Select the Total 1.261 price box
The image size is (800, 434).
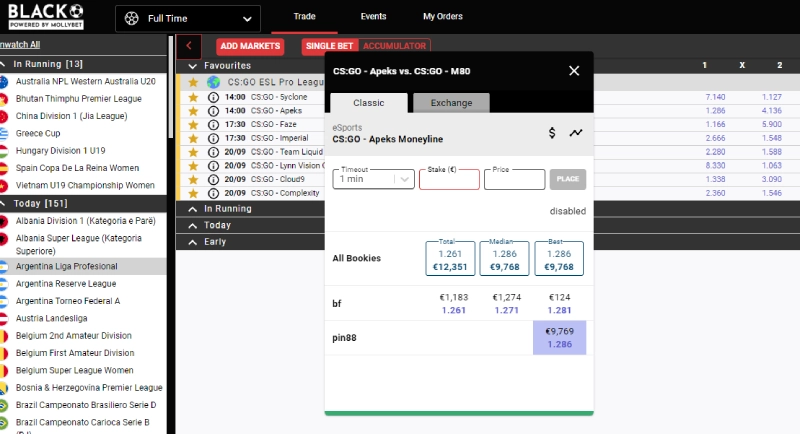pyautogui.click(x=450, y=259)
